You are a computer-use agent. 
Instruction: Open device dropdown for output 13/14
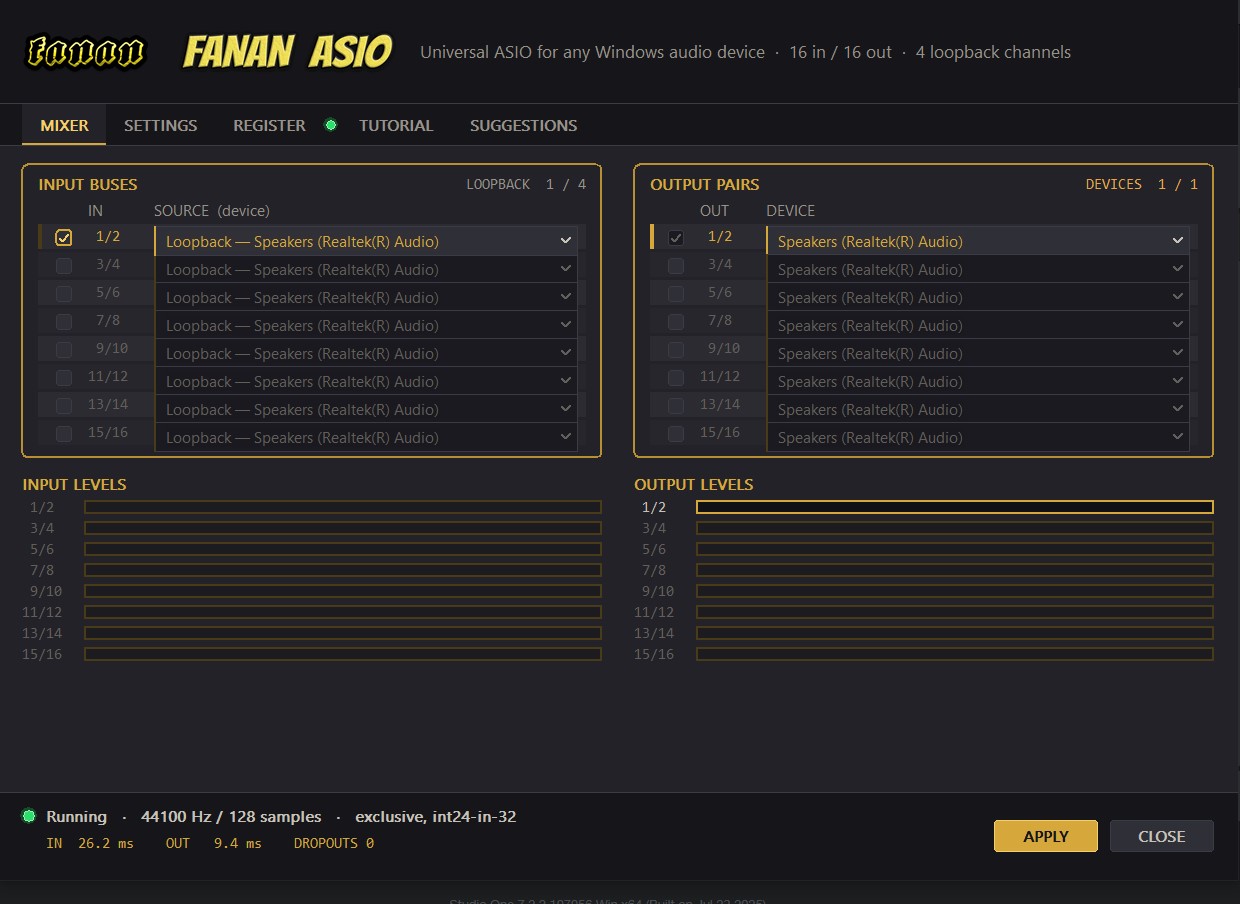[x=978, y=409]
